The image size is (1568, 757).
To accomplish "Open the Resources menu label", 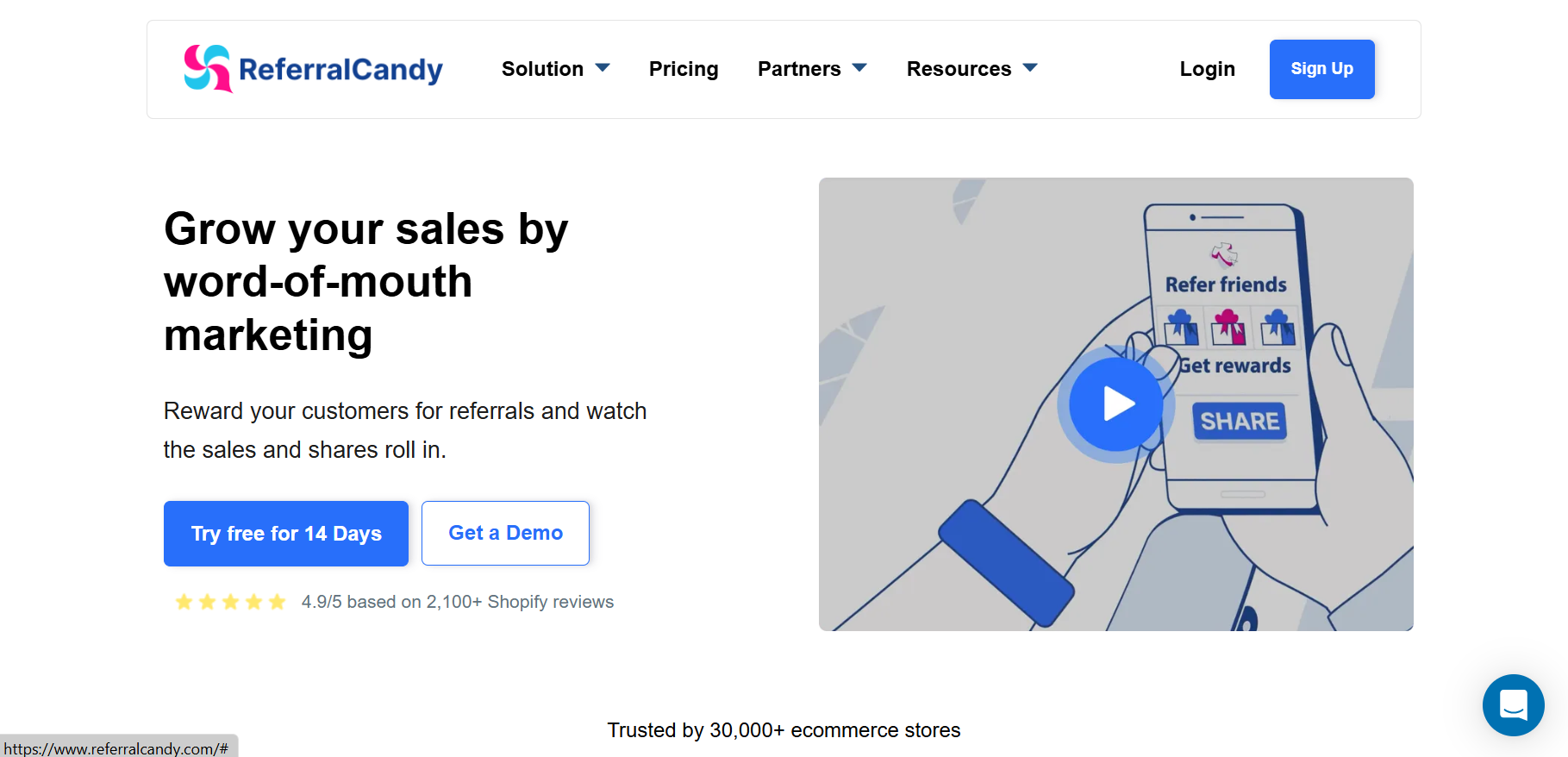I will point(959,69).
